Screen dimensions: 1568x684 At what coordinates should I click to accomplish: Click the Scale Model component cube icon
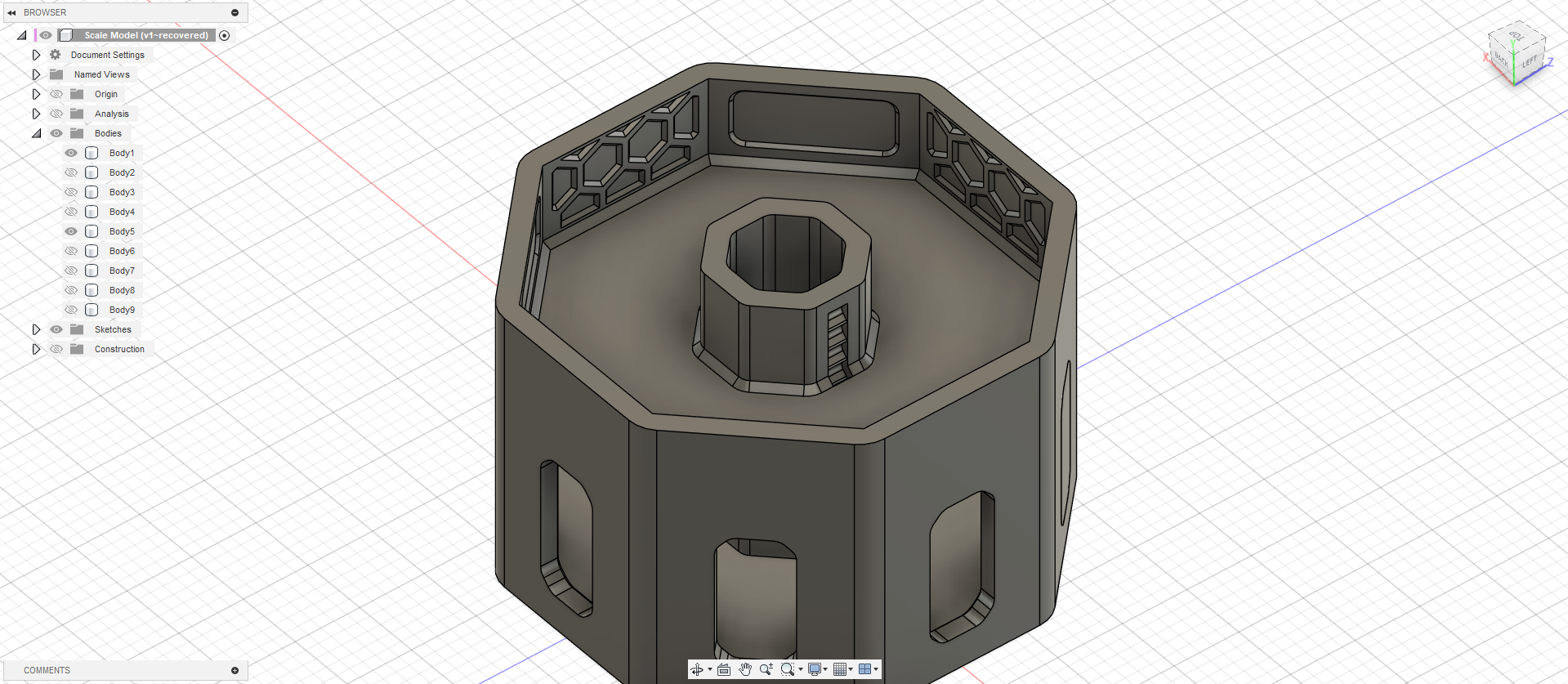click(x=66, y=35)
